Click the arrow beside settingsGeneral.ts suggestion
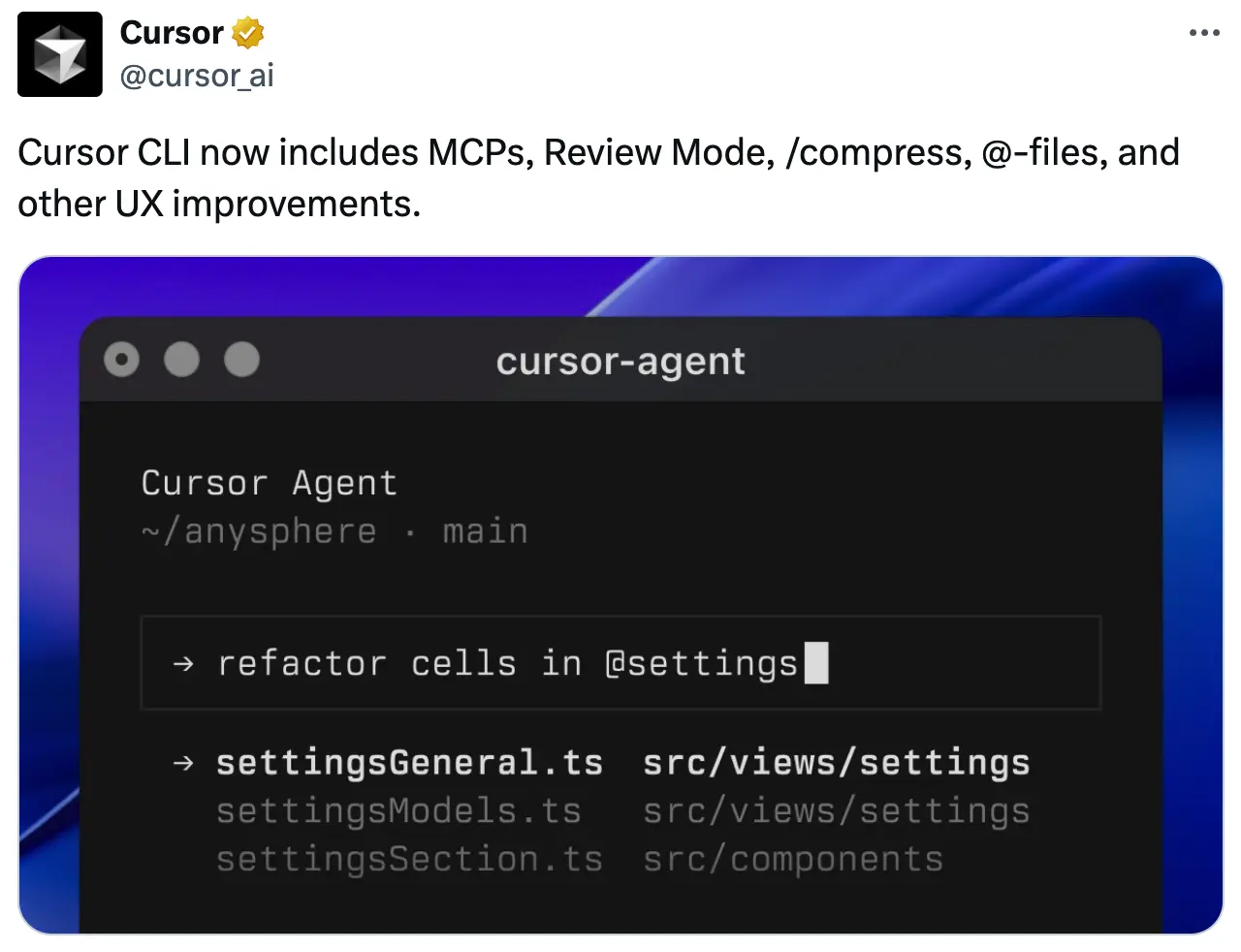 click(x=183, y=764)
